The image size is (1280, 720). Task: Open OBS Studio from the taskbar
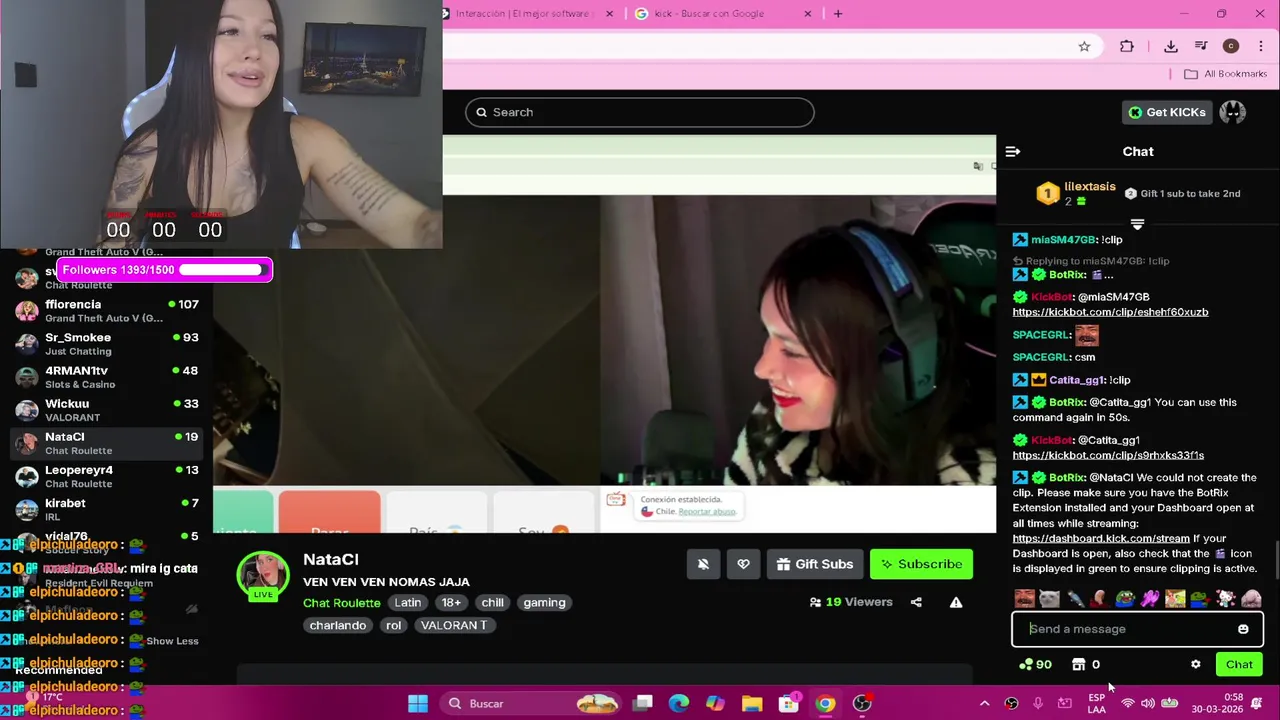(x=862, y=703)
